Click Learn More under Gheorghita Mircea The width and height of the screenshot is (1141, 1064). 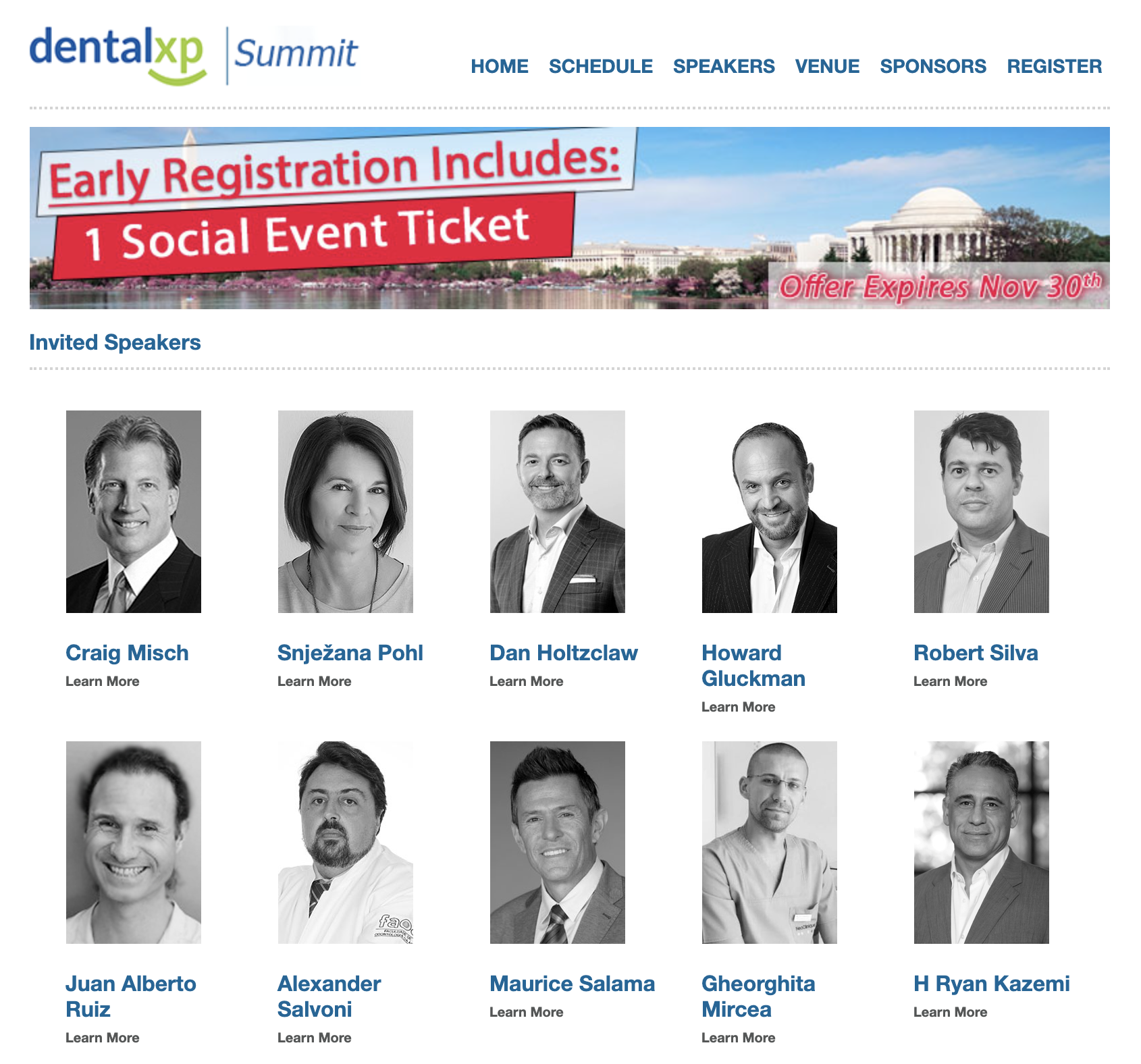[x=738, y=1038]
